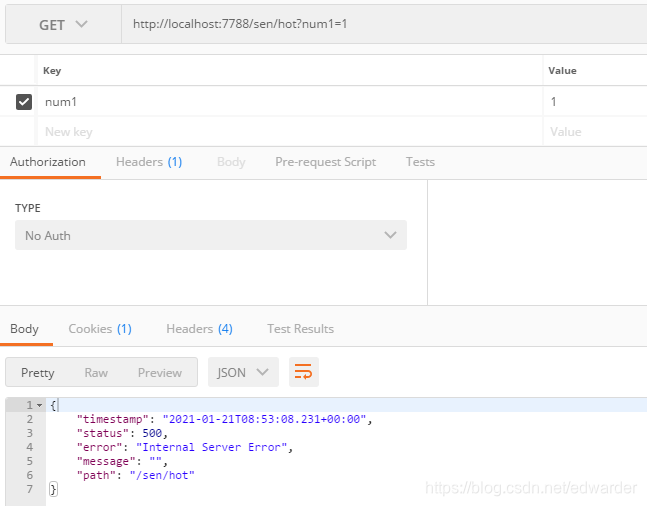
Task: Click the empty Value placeholder field
Action: coord(595,132)
